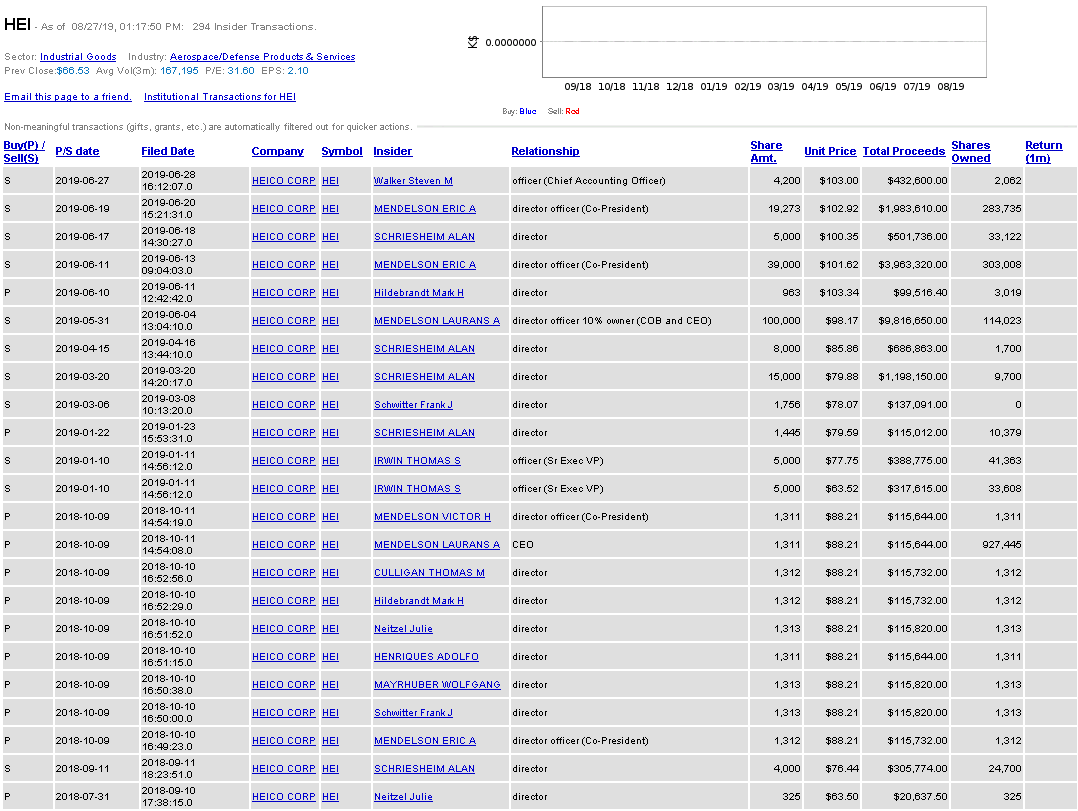Open insider Walker Steven M link
The height and width of the screenshot is (811, 1078).
tap(413, 181)
